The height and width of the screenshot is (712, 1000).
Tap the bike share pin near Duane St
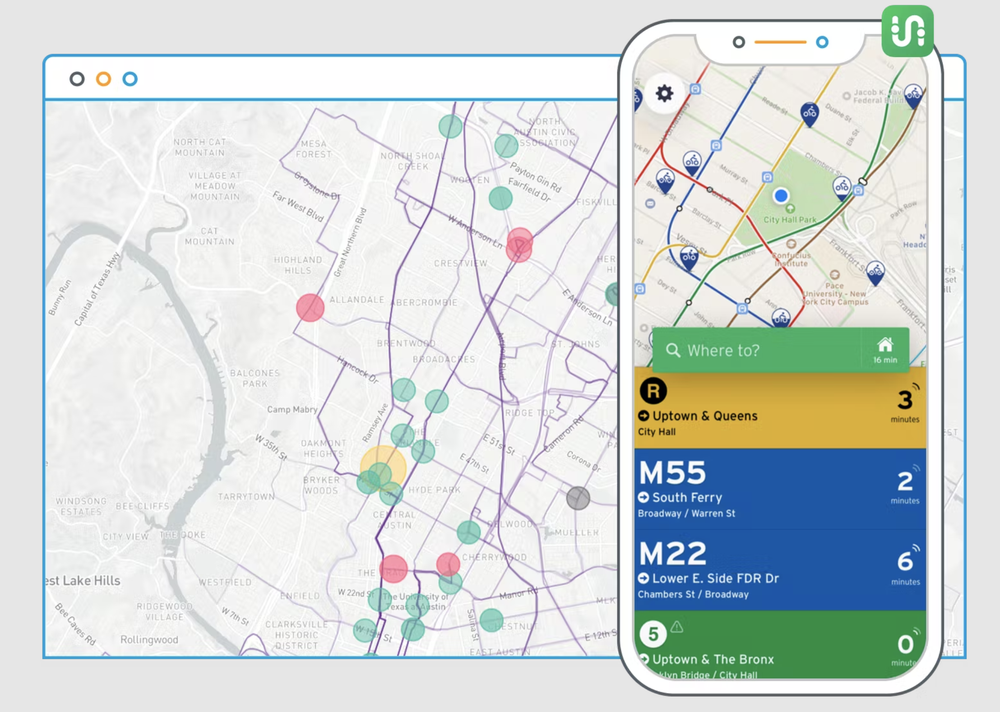tap(809, 115)
